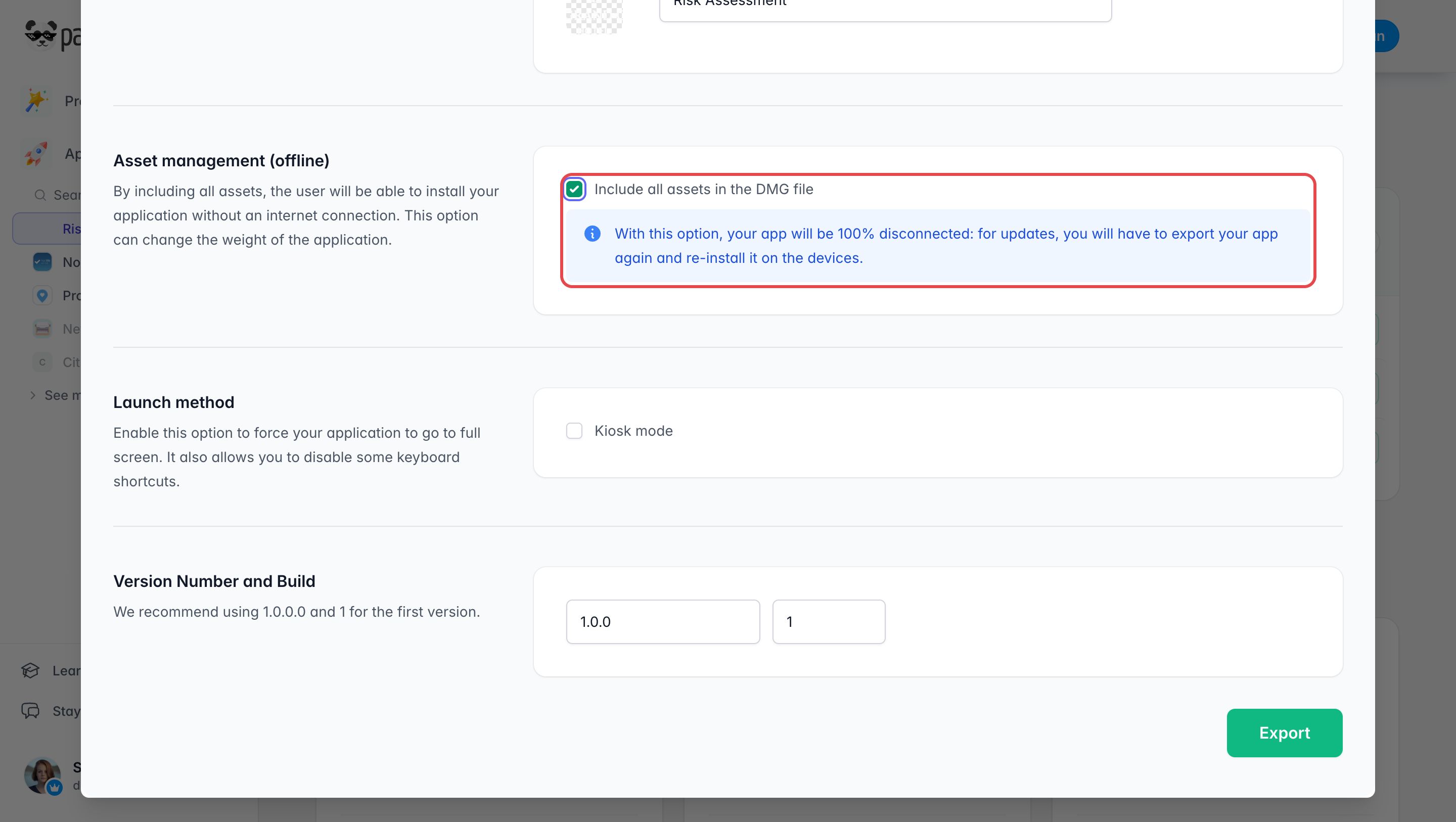1456x822 pixels.
Task: Click the panda logo in background
Action: (x=40, y=35)
